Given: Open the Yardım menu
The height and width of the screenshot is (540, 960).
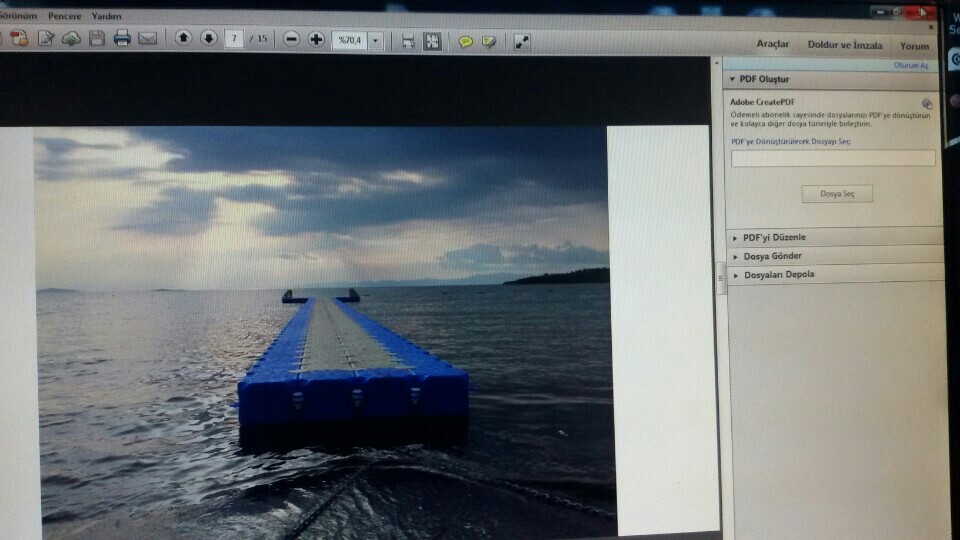Looking at the screenshot, I should pyautogui.click(x=107, y=16).
